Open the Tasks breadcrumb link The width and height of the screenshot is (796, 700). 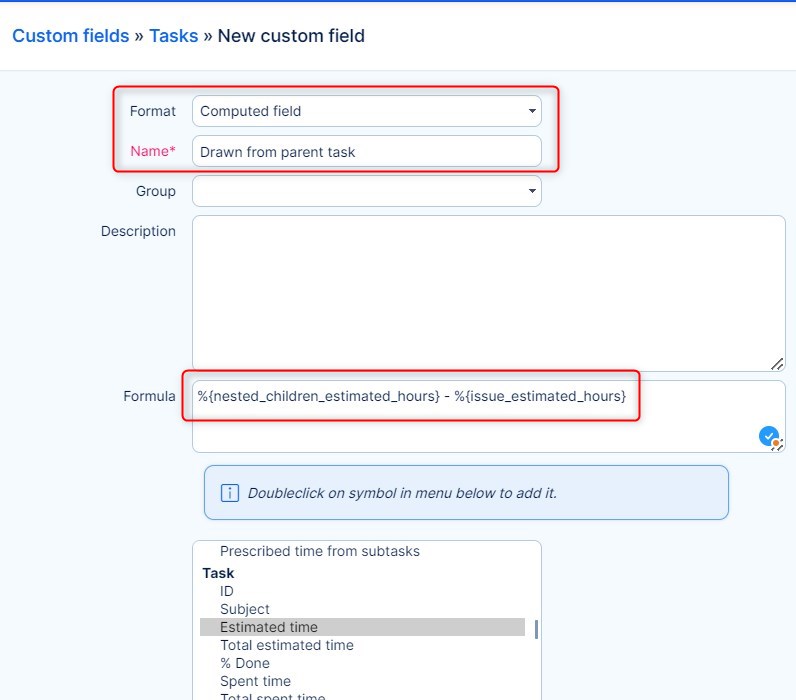click(174, 36)
